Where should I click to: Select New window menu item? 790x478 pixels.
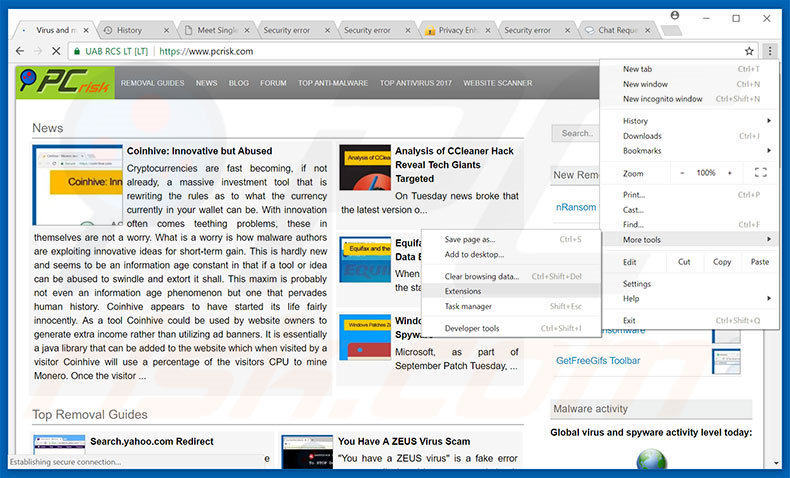pos(690,84)
